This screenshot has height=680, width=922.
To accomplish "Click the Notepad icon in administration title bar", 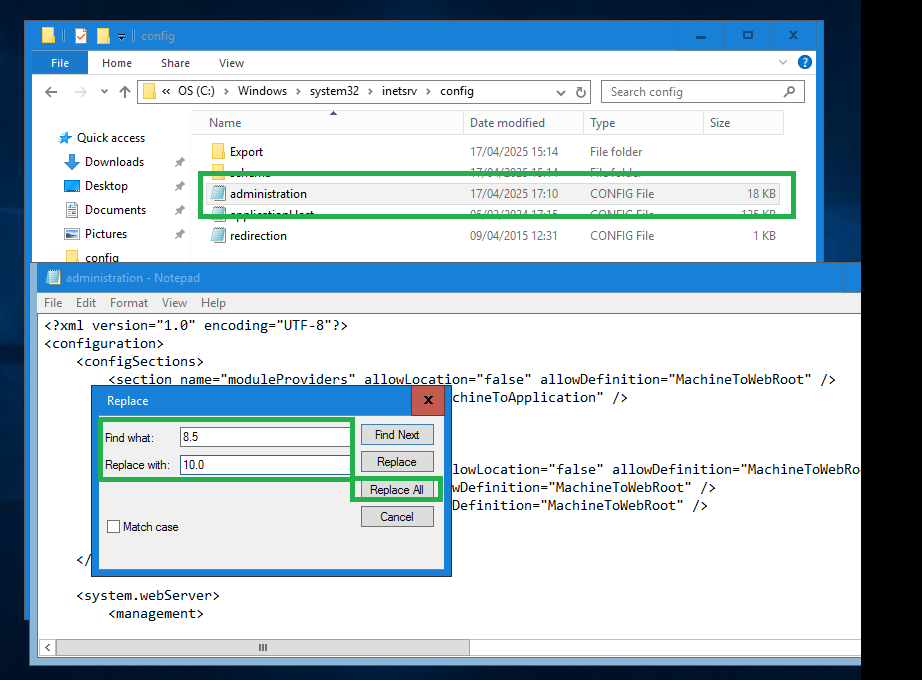I will tap(54, 277).
